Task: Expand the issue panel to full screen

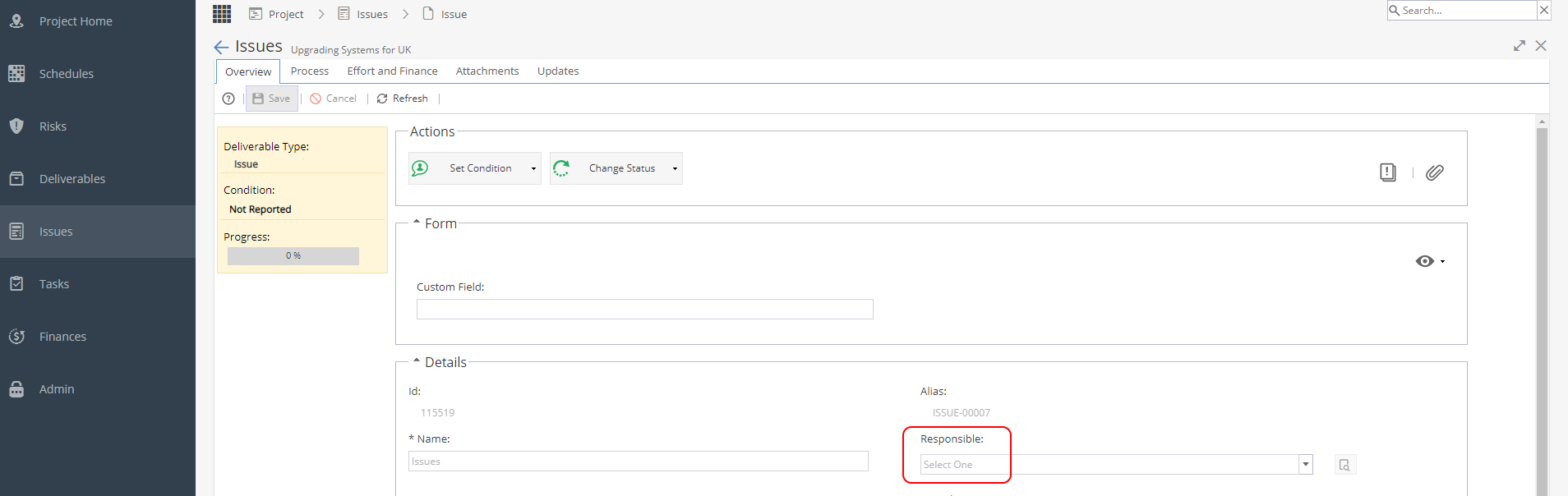Action: 1520,46
